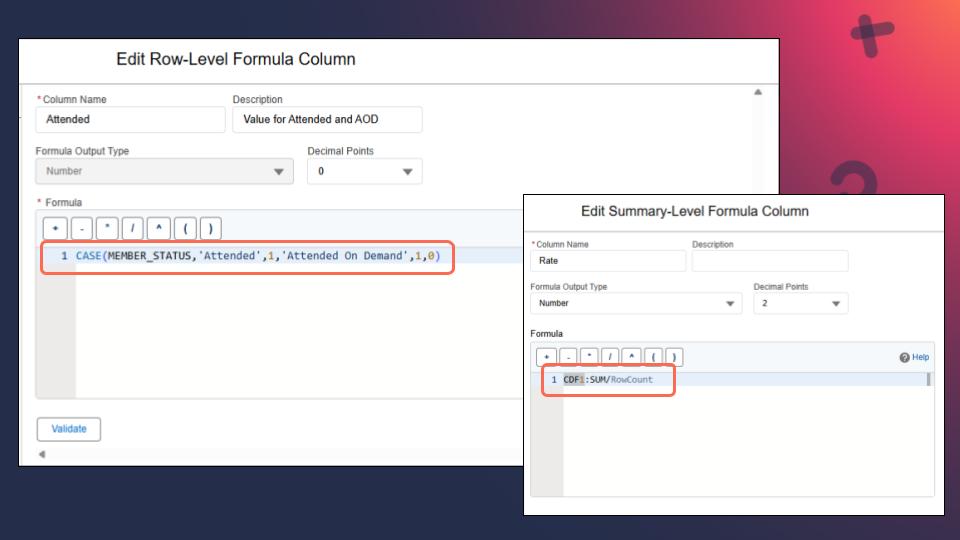This screenshot has height=540, width=960.
Task: Open the Help link
Action: [920, 357]
